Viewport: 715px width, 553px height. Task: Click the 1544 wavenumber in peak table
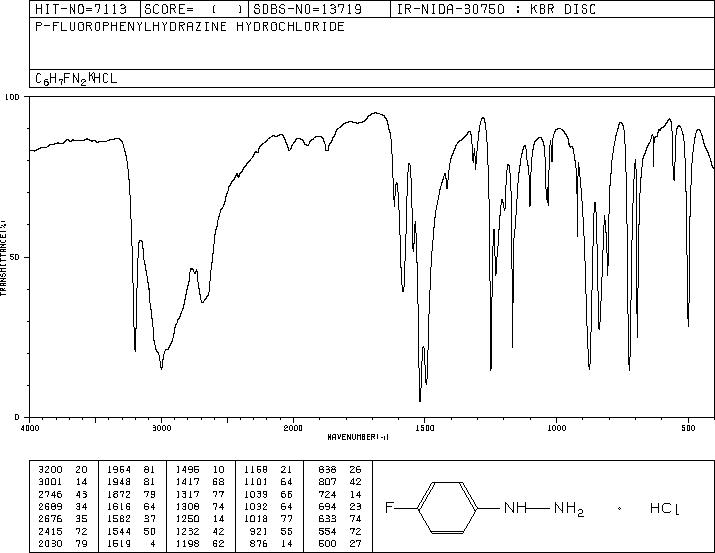click(x=119, y=532)
